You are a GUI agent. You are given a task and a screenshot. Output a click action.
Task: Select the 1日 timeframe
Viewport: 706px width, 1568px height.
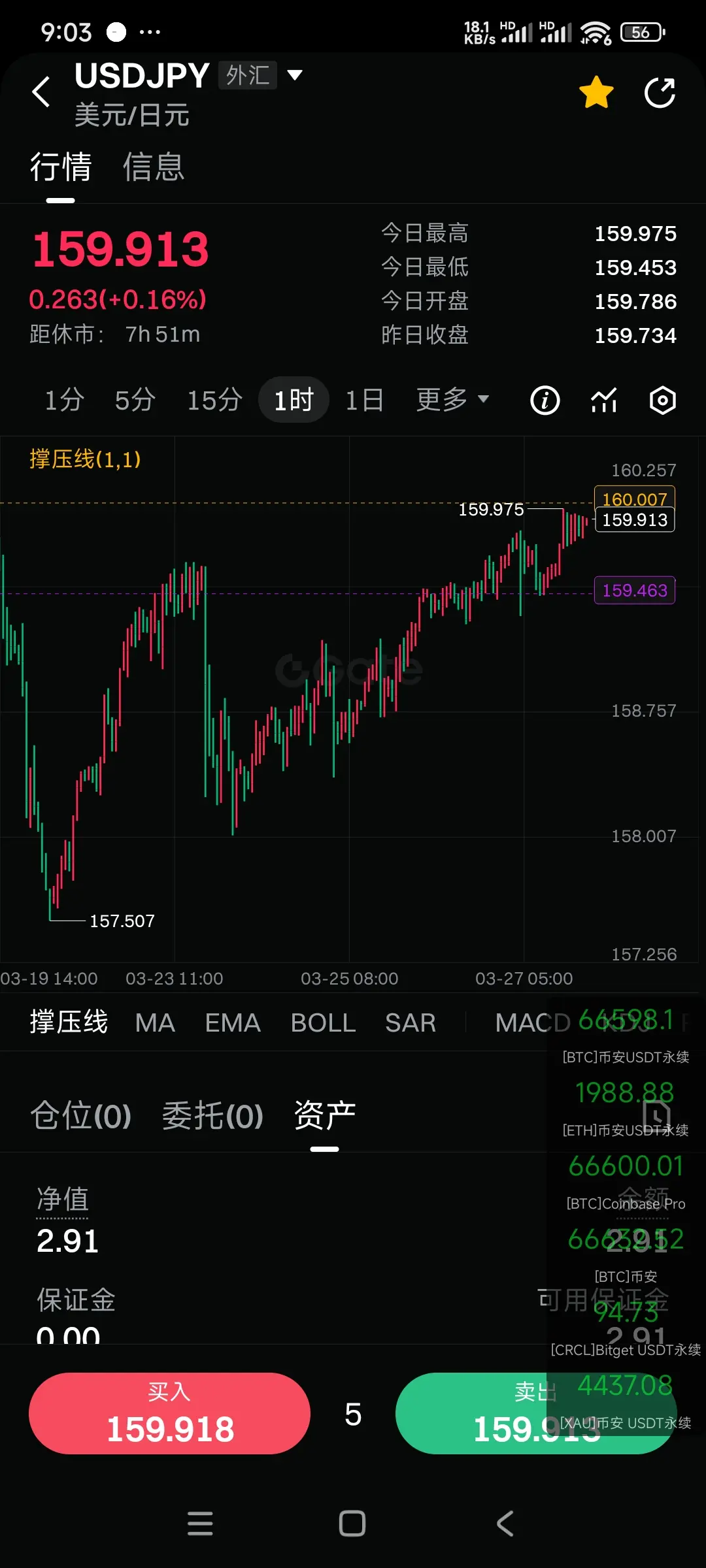[364, 400]
